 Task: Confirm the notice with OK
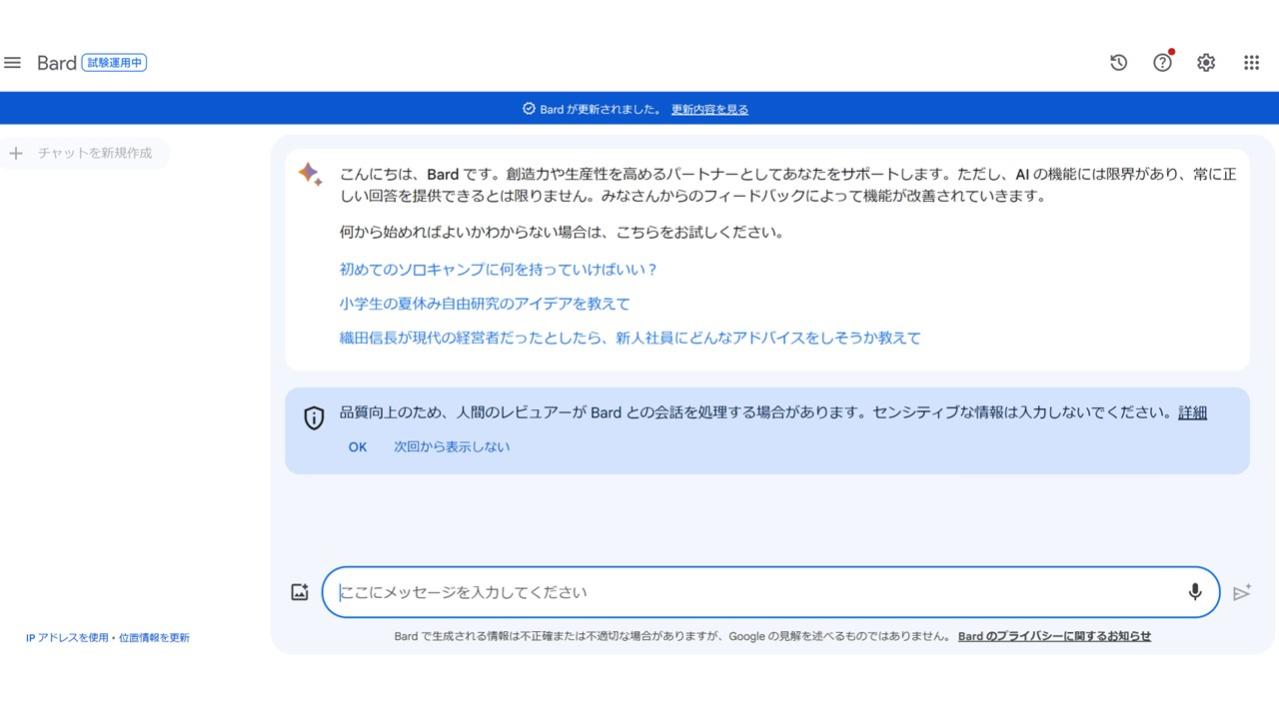pos(358,447)
